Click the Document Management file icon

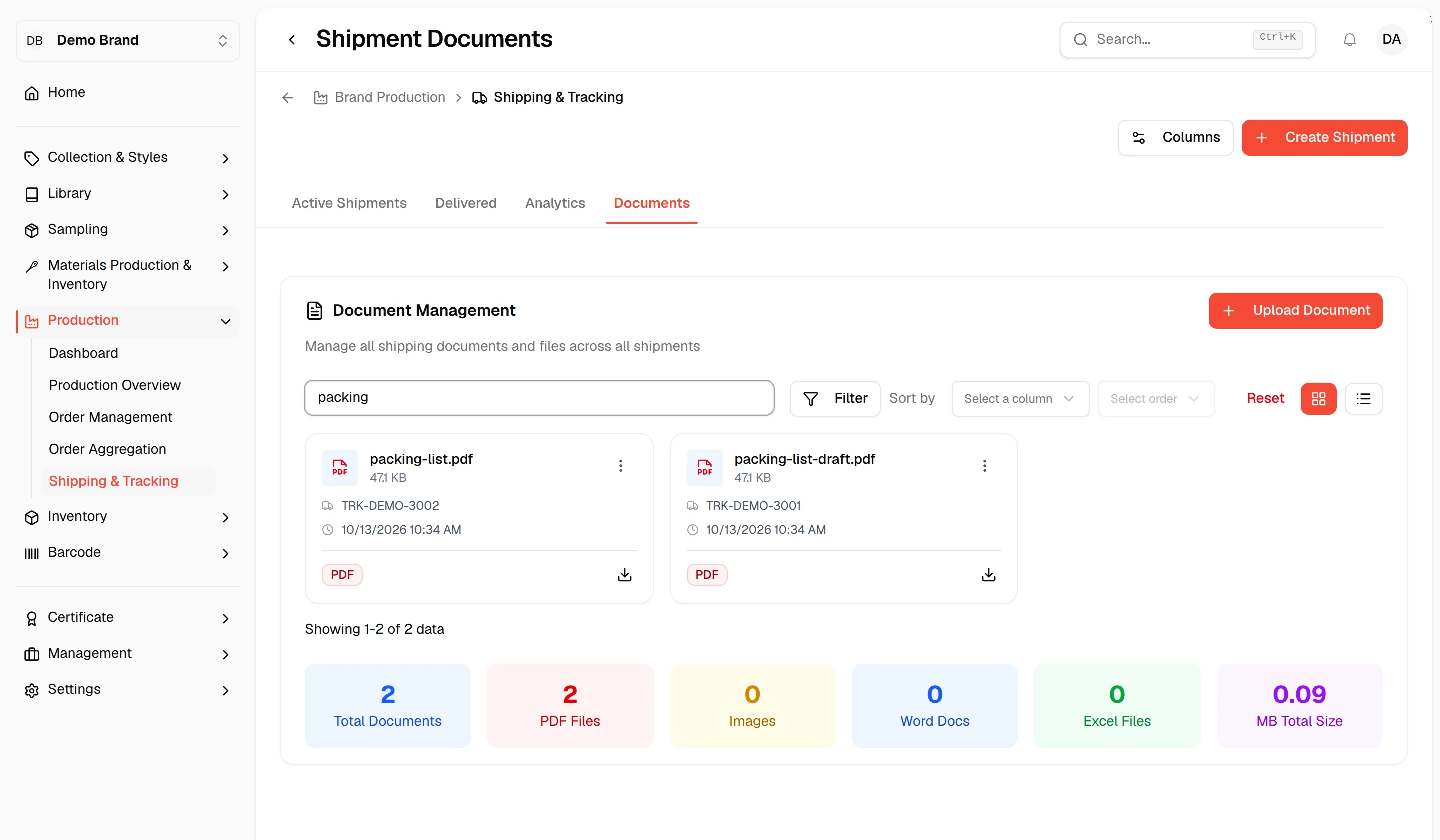(x=315, y=311)
